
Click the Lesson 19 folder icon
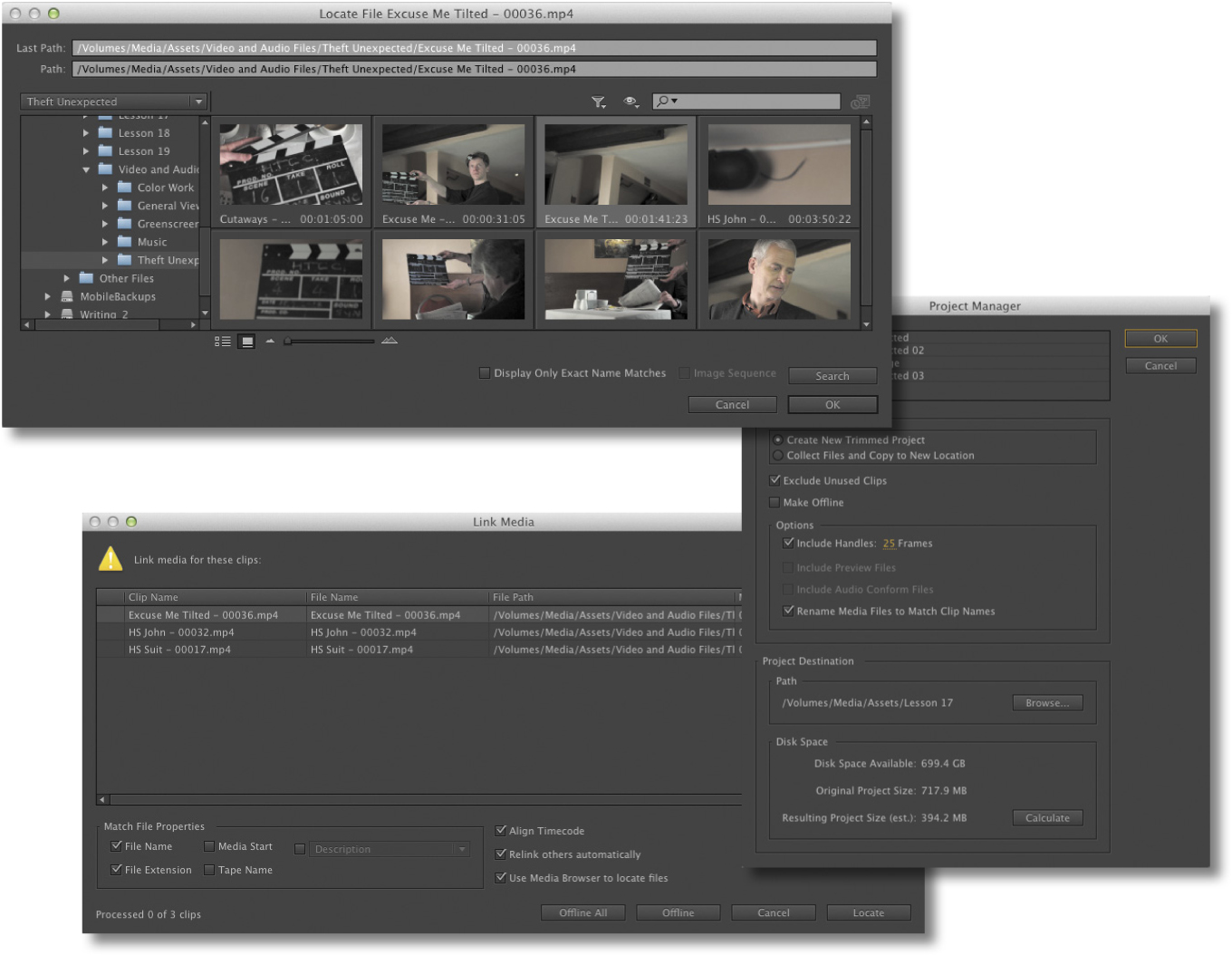[105, 150]
